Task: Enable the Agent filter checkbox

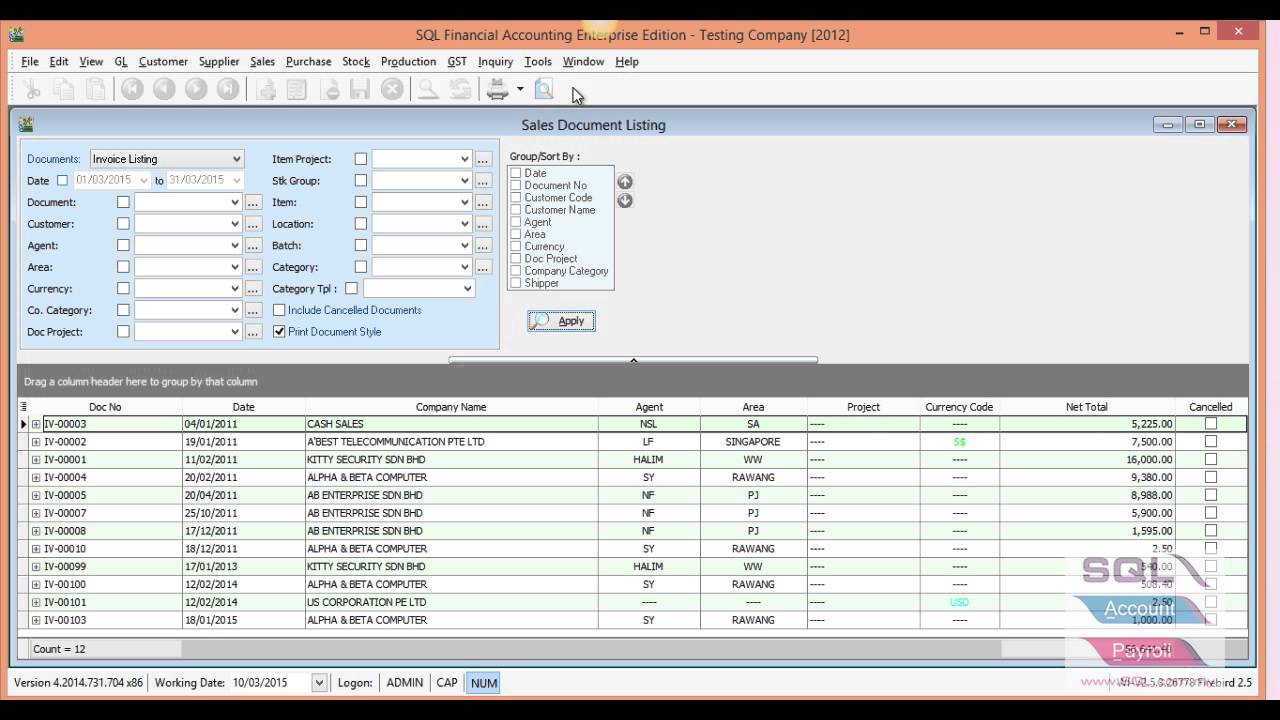Action: tap(123, 245)
